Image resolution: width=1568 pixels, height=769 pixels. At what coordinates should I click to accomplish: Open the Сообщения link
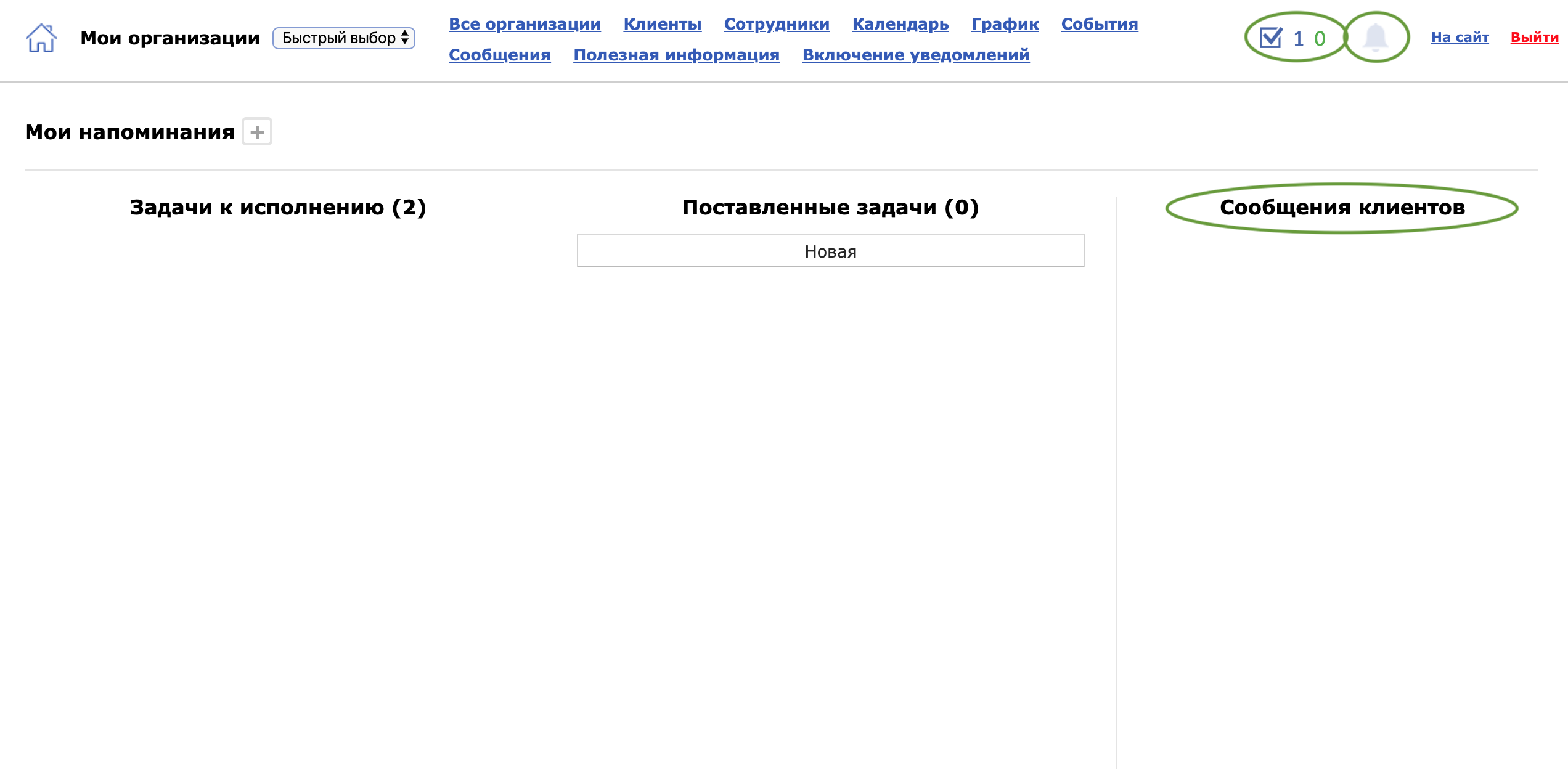pos(499,55)
